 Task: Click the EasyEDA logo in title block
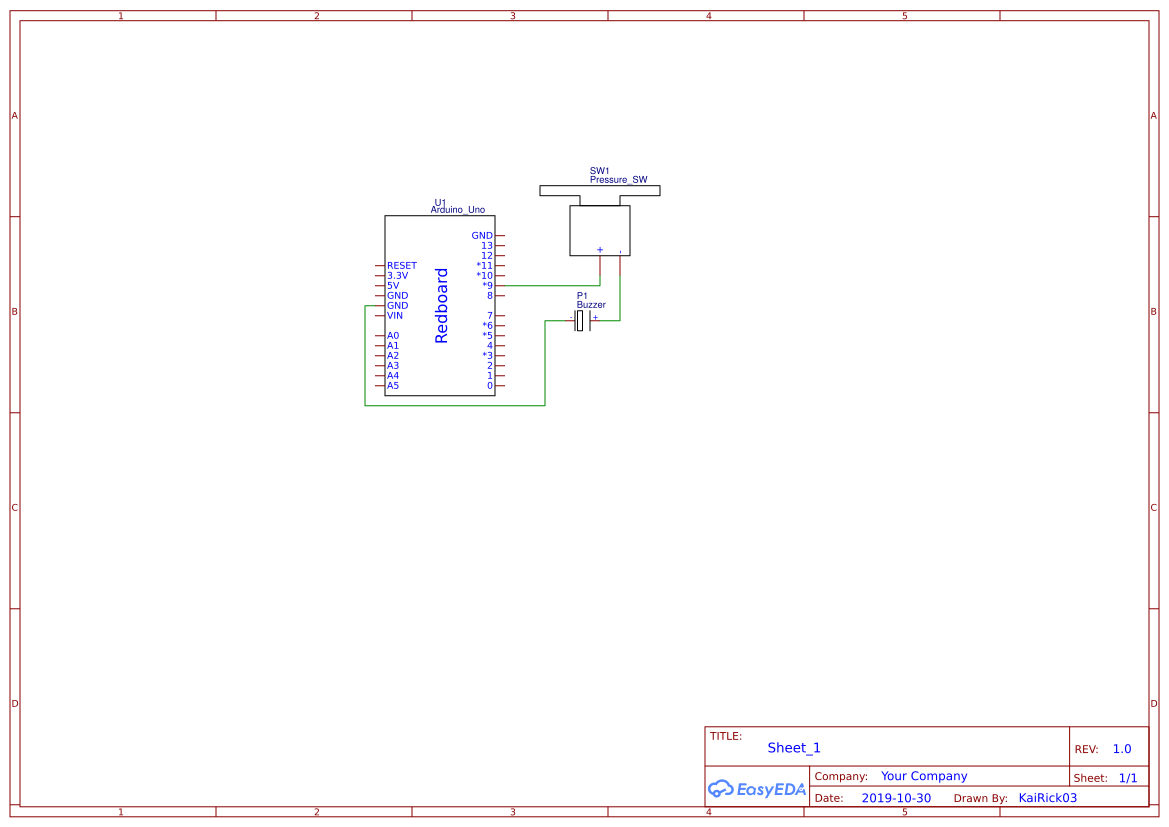tap(757, 789)
